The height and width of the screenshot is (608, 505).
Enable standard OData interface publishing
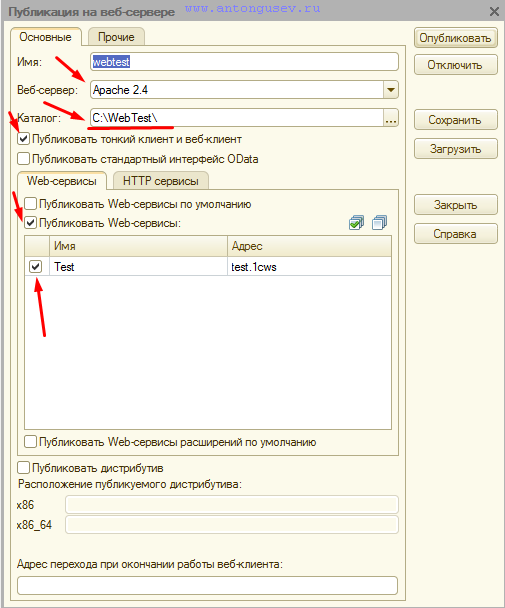[24, 159]
